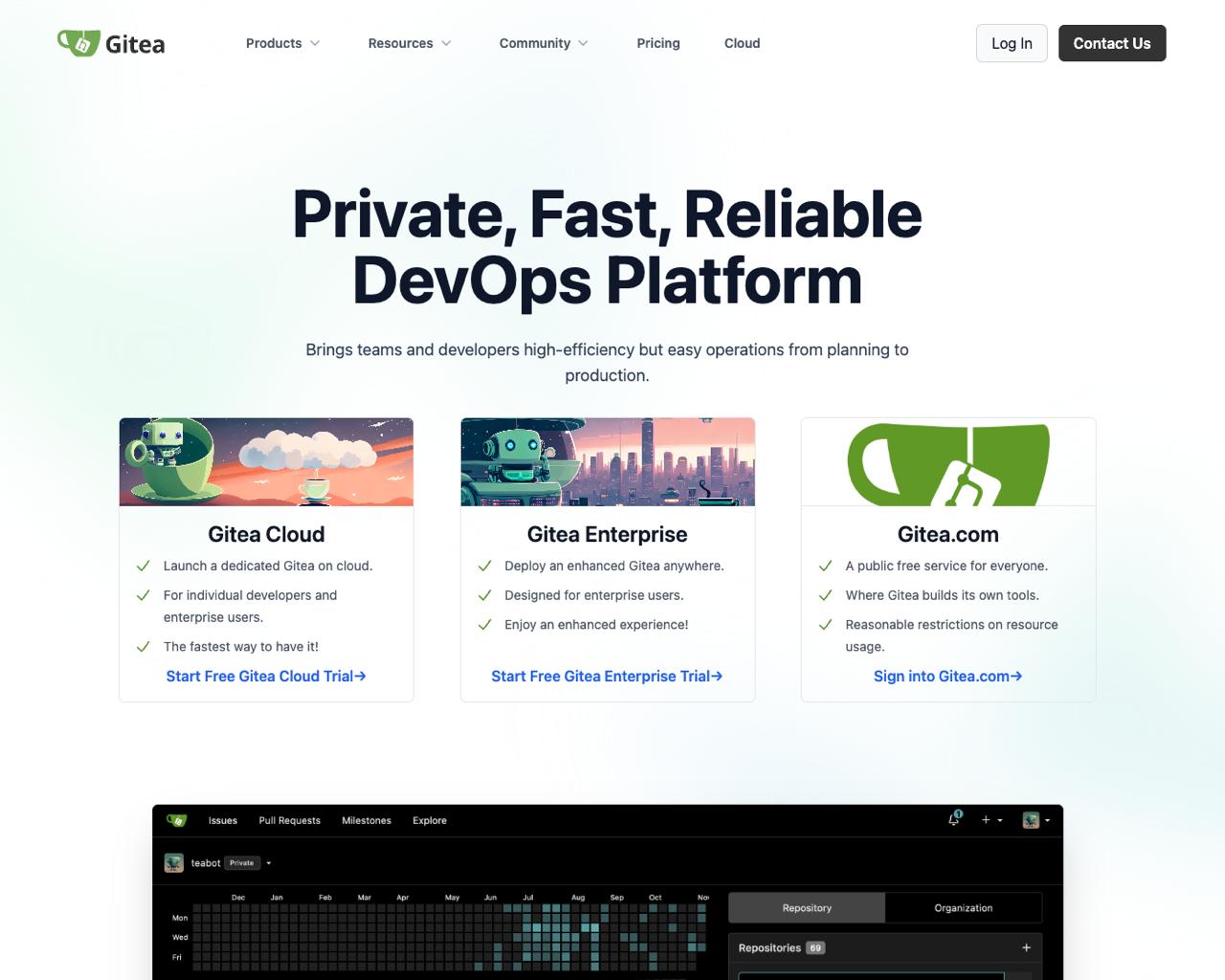The height and width of the screenshot is (980, 1225).
Task: Open the Products dropdown menu
Action: pos(282,43)
